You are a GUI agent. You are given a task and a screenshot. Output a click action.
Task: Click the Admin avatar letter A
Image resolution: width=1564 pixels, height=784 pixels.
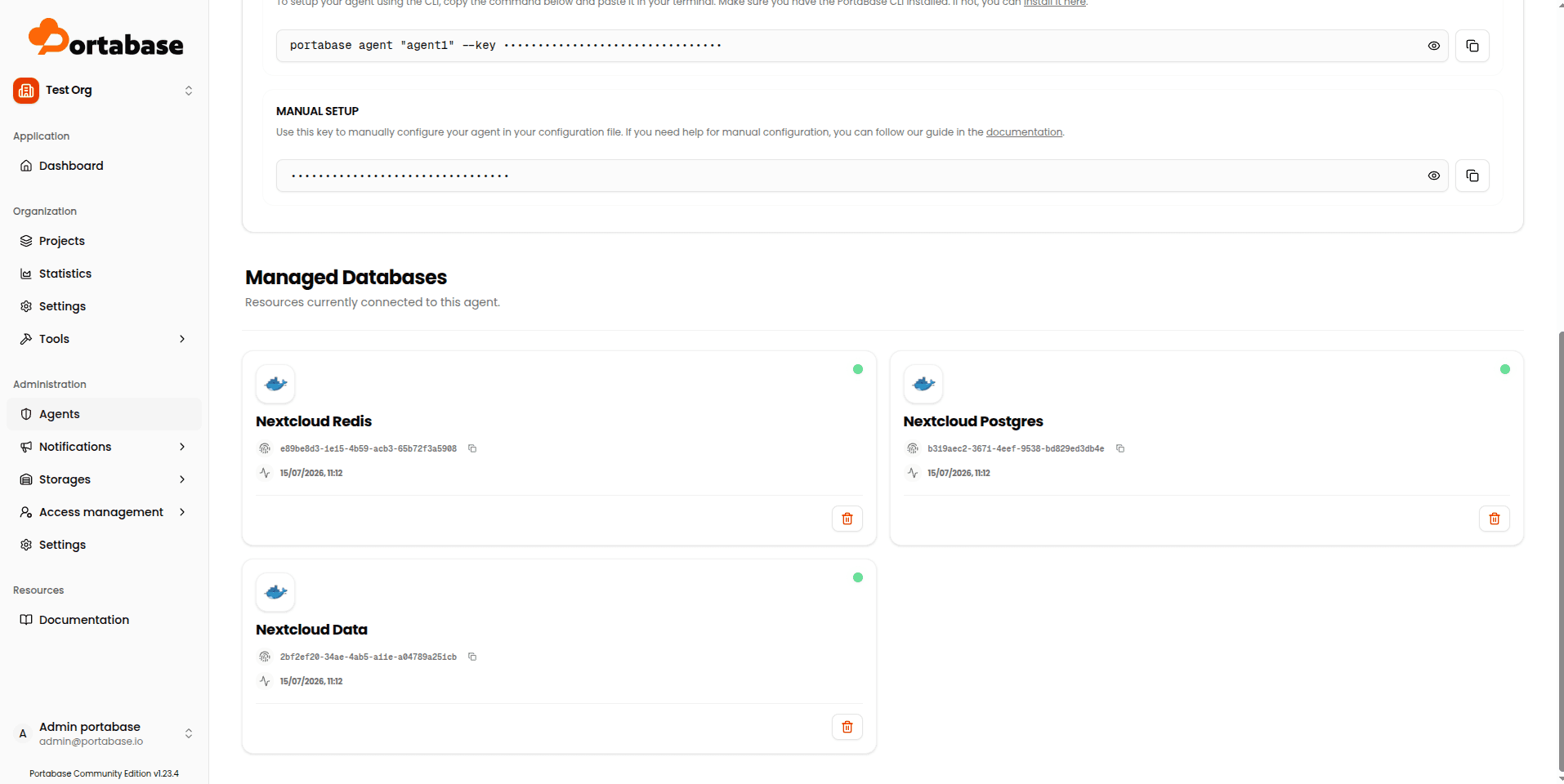point(23,733)
